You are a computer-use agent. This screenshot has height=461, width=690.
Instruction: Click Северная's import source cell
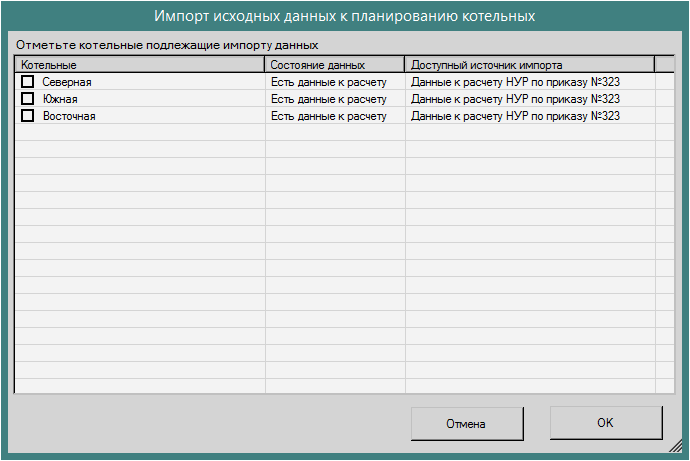tap(515, 82)
